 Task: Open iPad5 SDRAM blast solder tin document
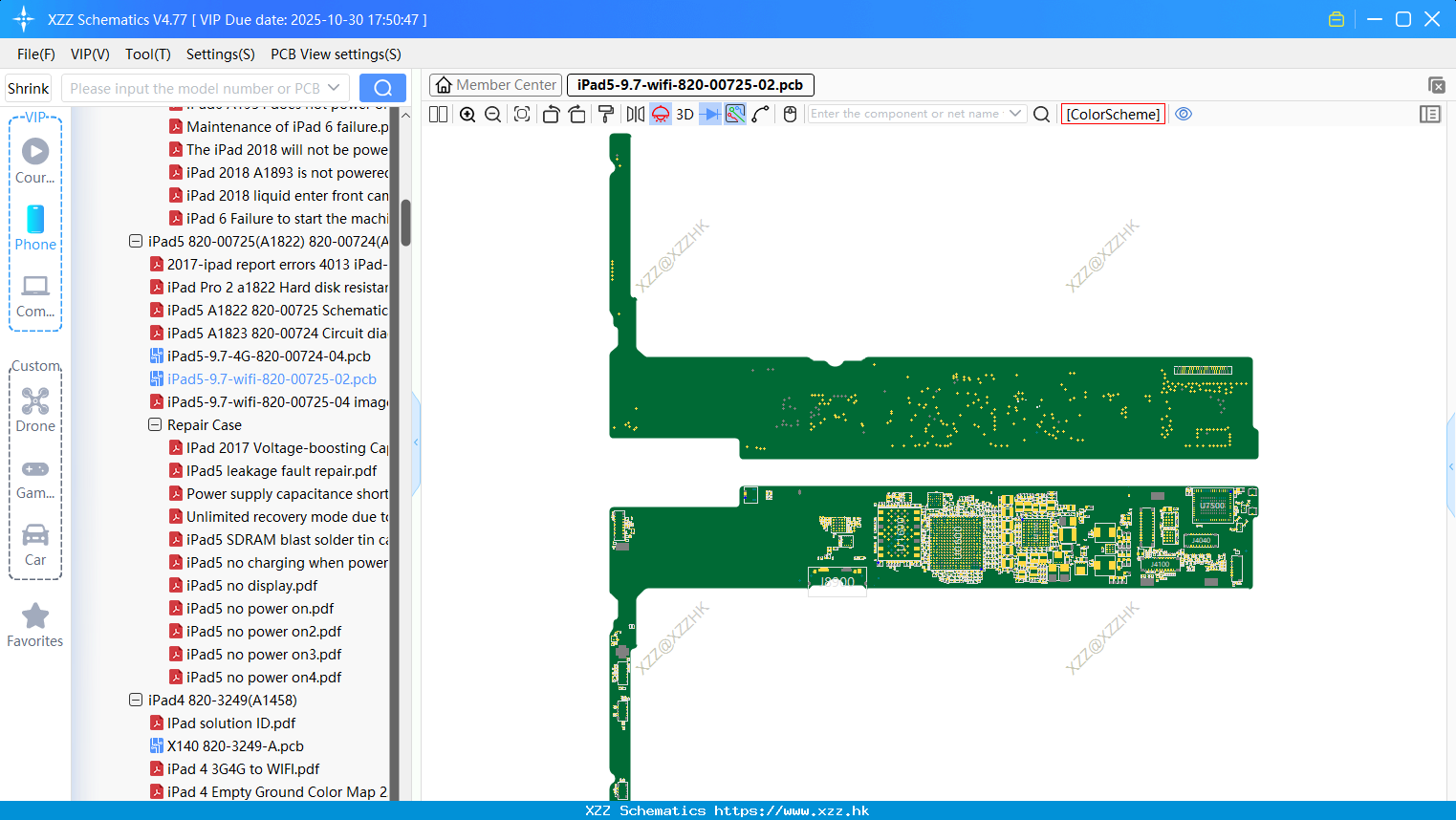pyautogui.click(x=287, y=540)
